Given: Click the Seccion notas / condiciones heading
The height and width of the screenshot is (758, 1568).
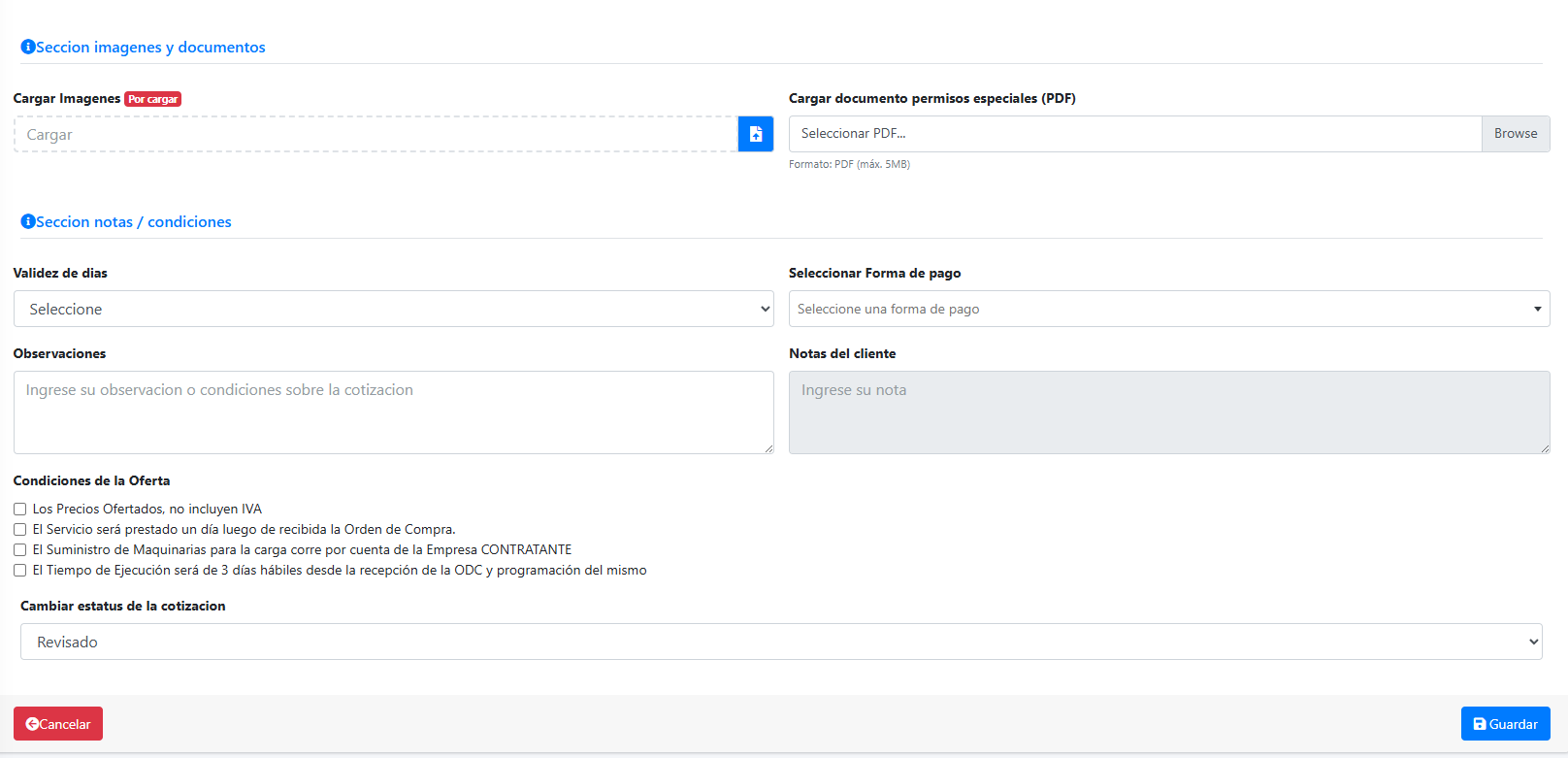Looking at the screenshot, I should click(134, 222).
